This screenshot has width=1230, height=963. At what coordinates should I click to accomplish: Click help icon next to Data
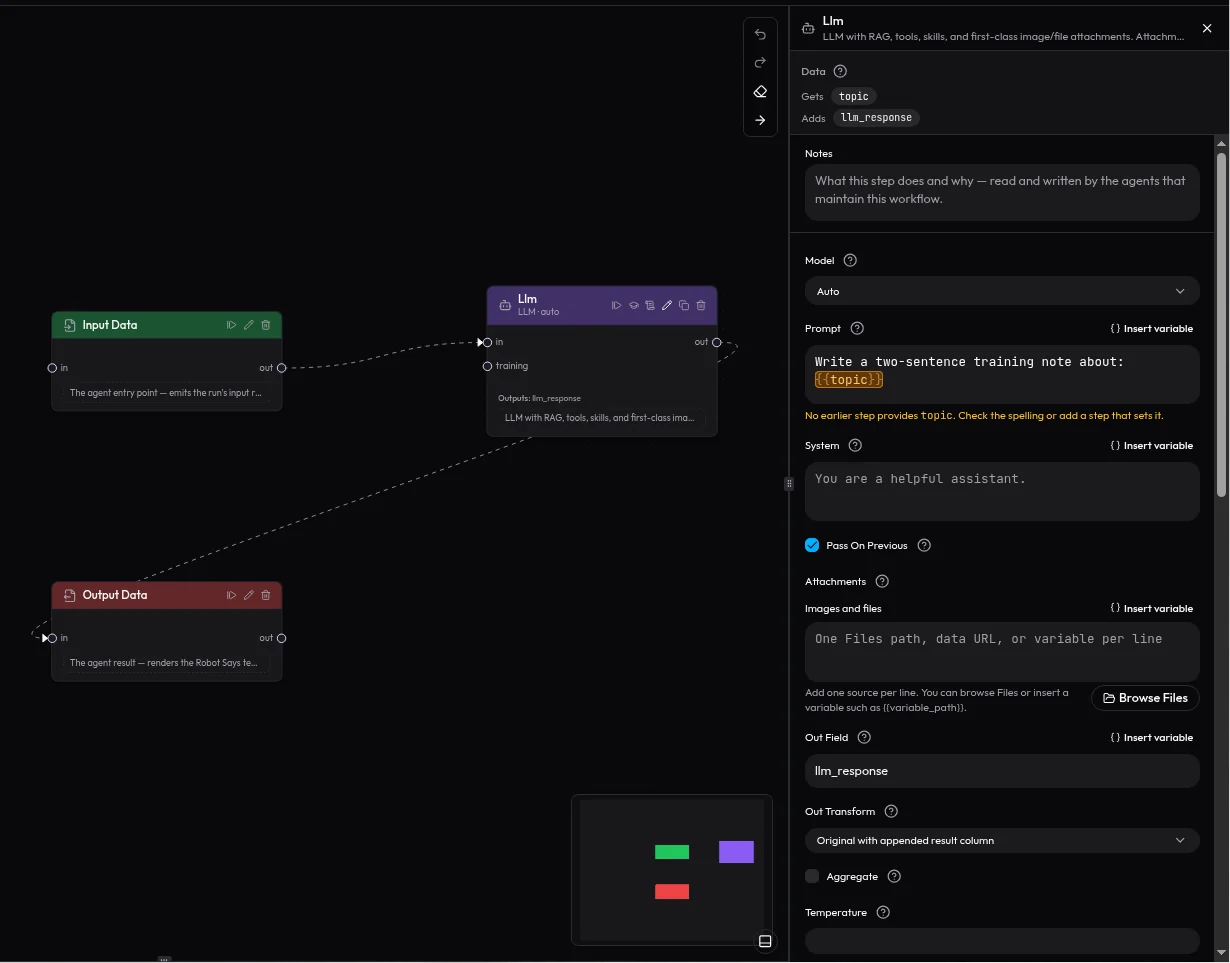coord(840,71)
